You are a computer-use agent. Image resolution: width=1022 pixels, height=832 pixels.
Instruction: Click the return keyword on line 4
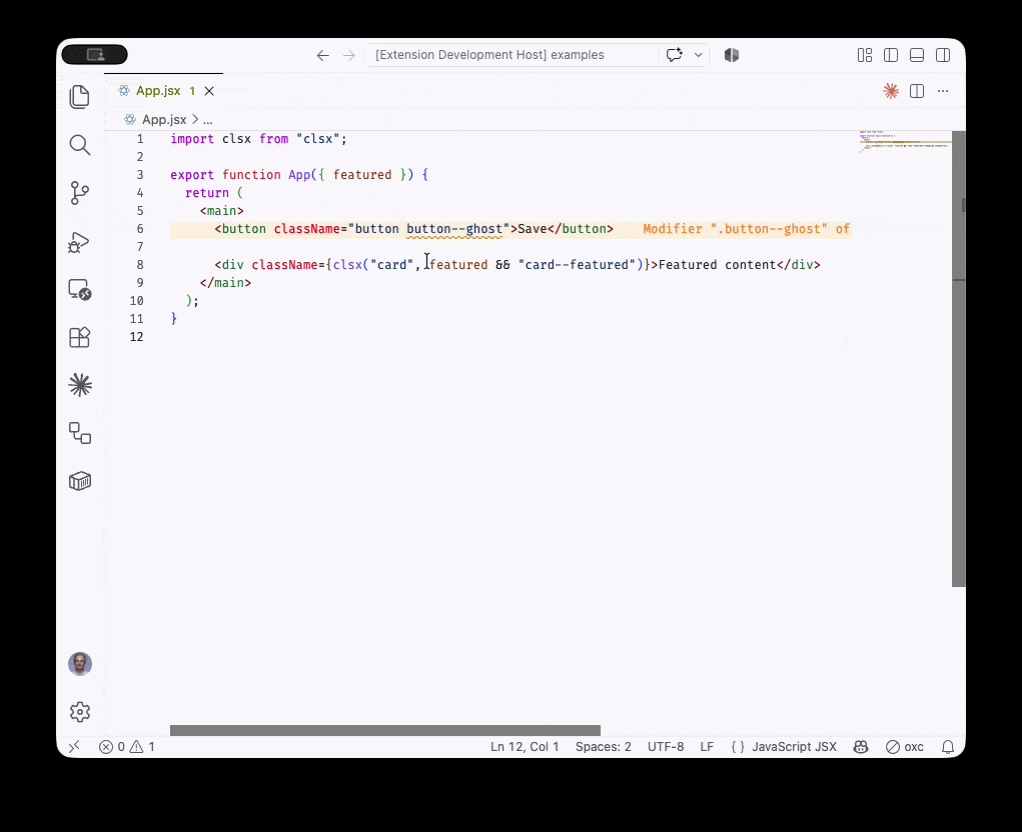pos(207,193)
